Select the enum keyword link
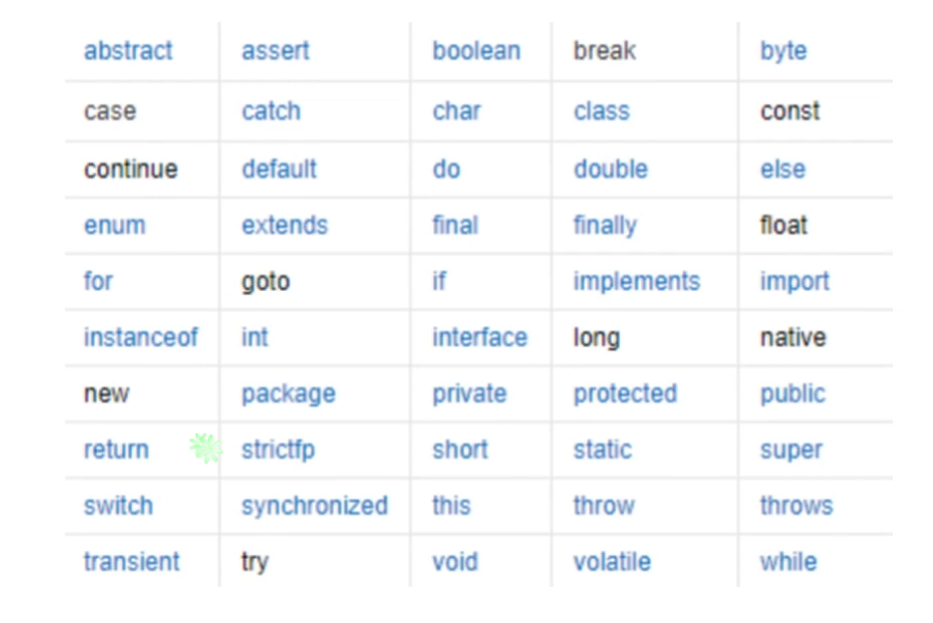The height and width of the screenshot is (623, 933). coord(115,226)
